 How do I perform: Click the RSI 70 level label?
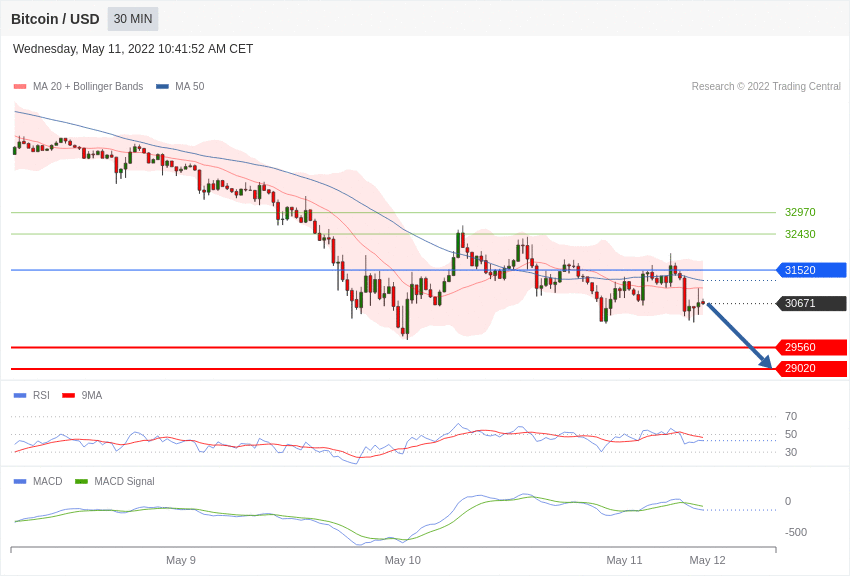pyautogui.click(x=791, y=416)
